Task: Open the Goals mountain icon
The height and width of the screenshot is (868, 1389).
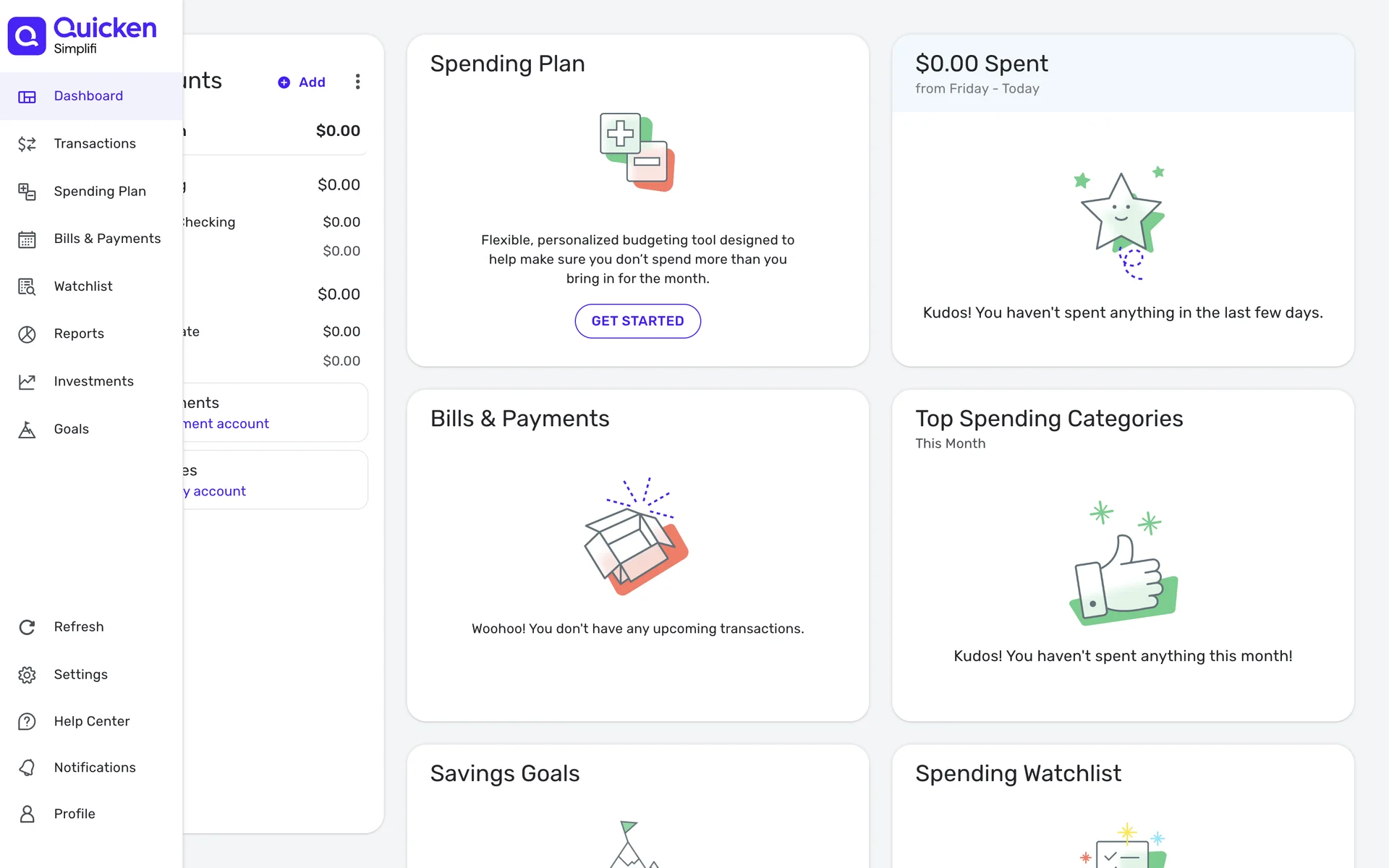Action: tap(27, 430)
